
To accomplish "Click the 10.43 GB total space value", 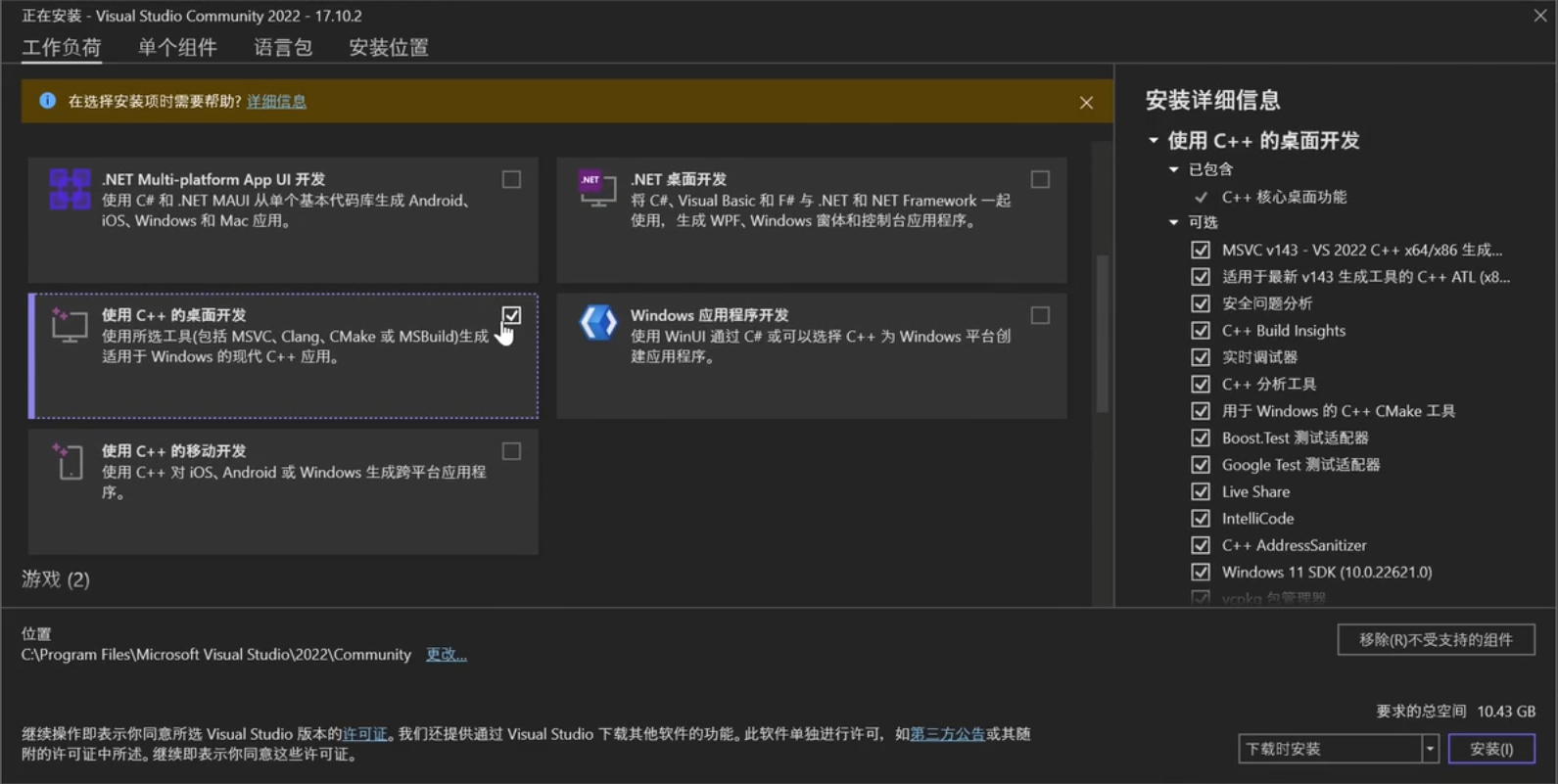I will tap(1506, 712).
